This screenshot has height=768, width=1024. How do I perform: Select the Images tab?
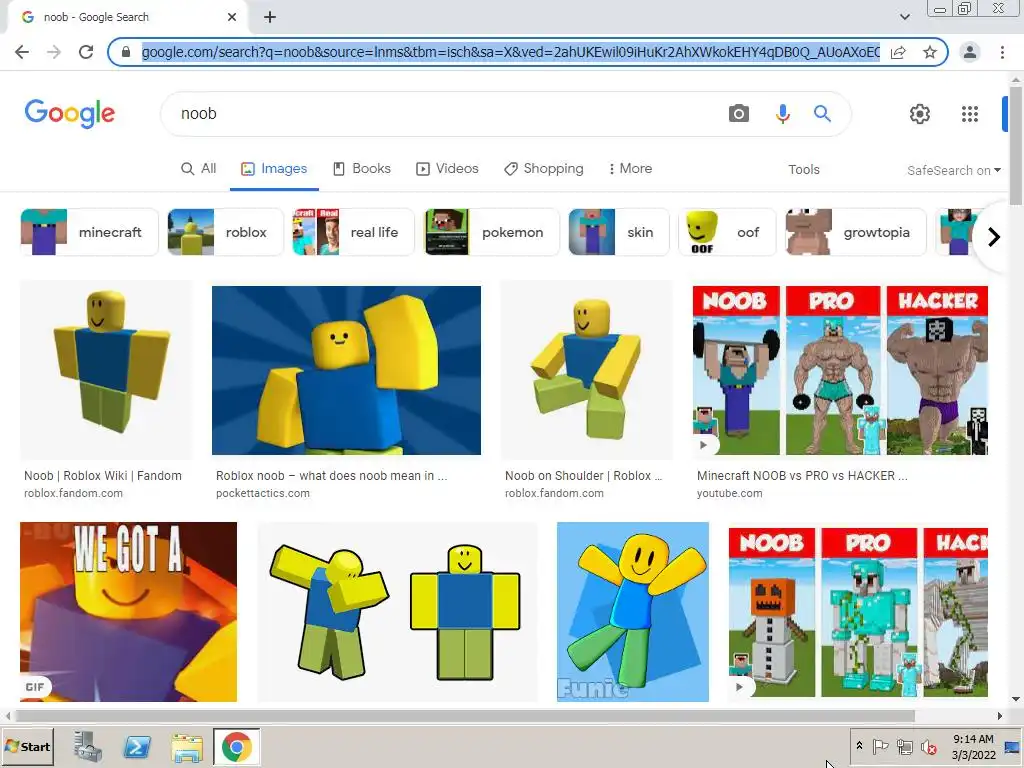274,168
